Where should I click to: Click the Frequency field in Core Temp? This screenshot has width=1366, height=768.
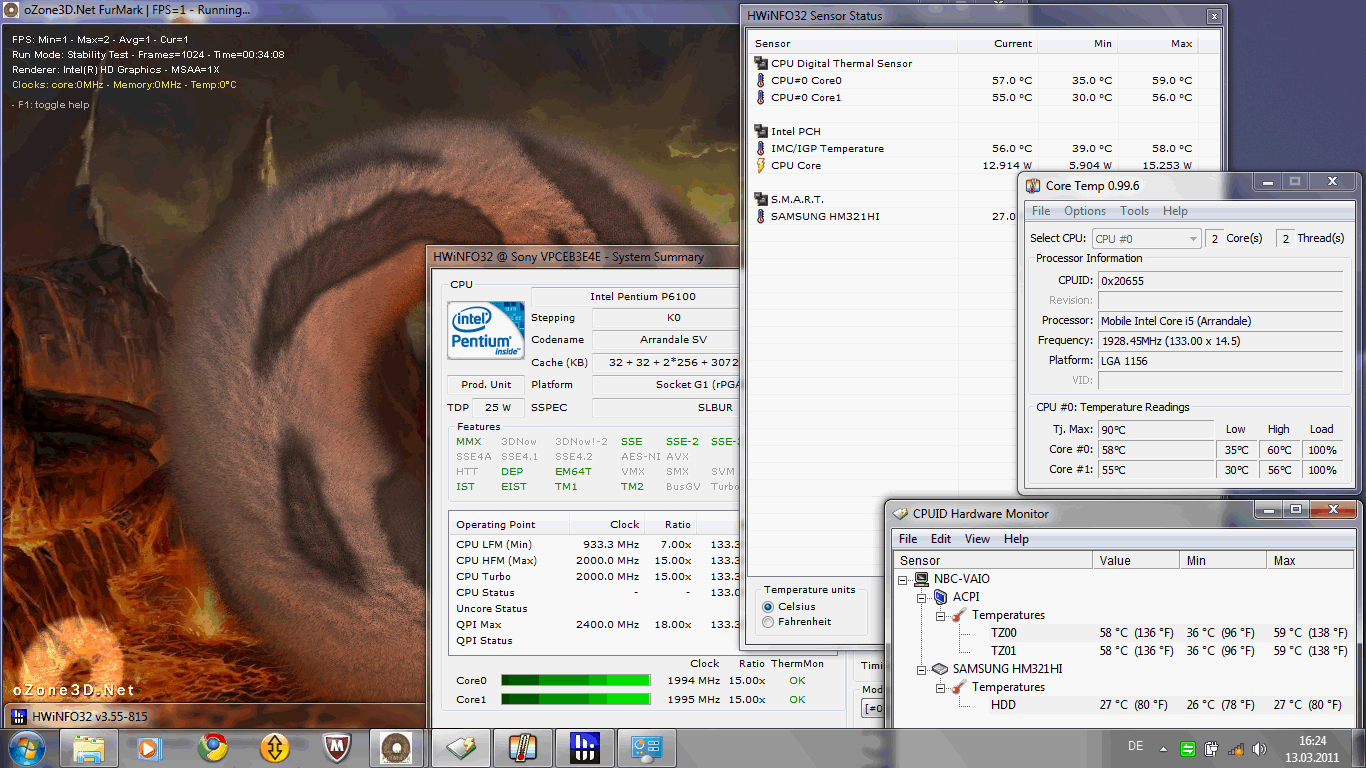pyautogui.click(x=1220, y=341)
